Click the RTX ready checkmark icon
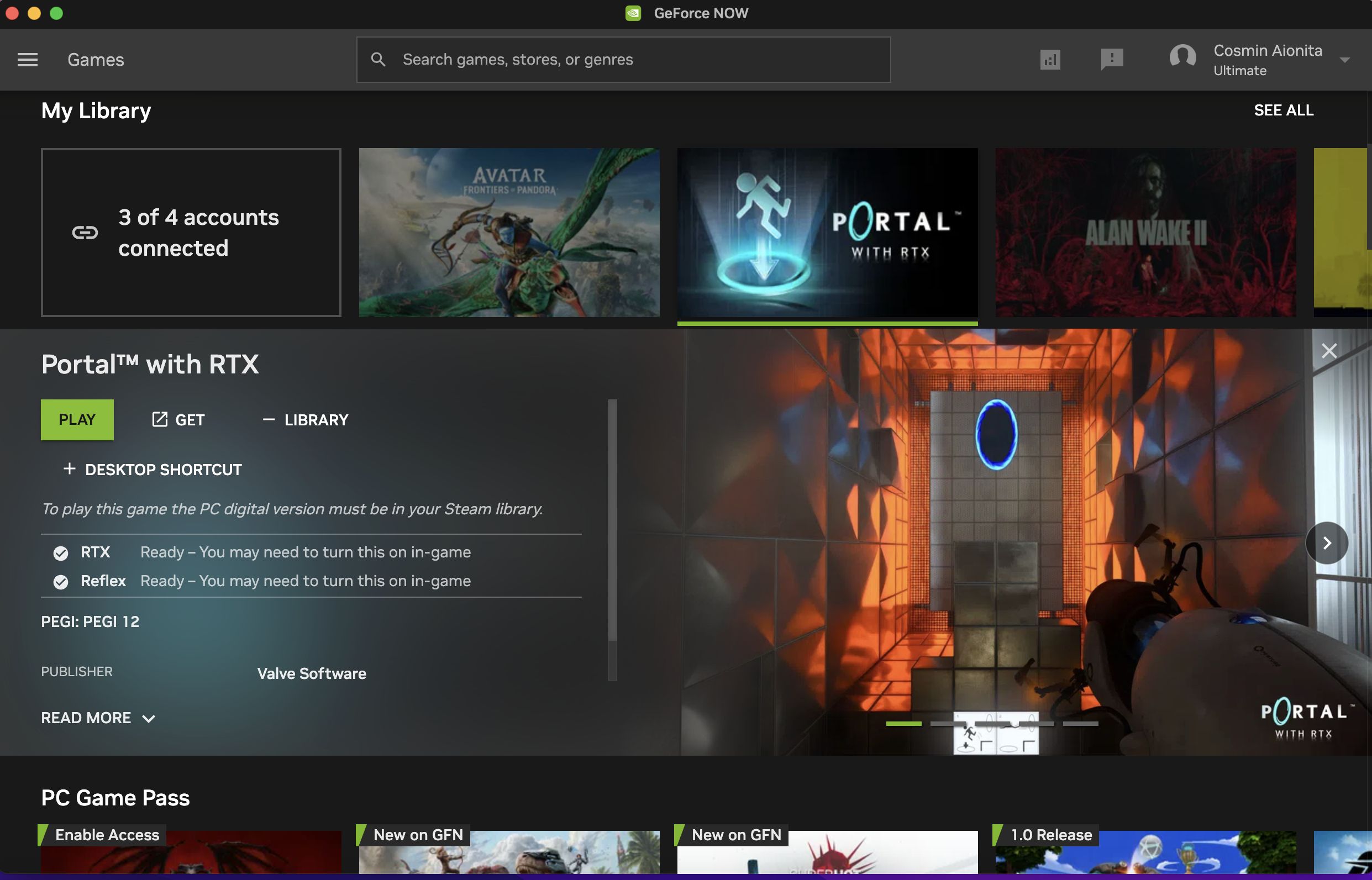 pos(61,553)
